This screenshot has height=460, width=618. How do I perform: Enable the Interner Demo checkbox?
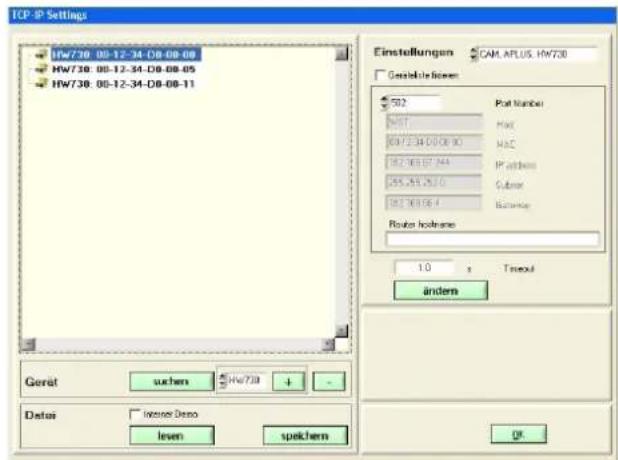(135, 414)
